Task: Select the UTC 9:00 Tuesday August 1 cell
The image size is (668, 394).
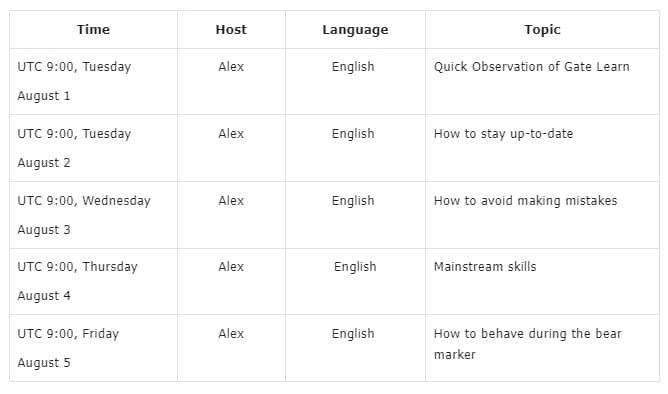Action: (93, 81)
